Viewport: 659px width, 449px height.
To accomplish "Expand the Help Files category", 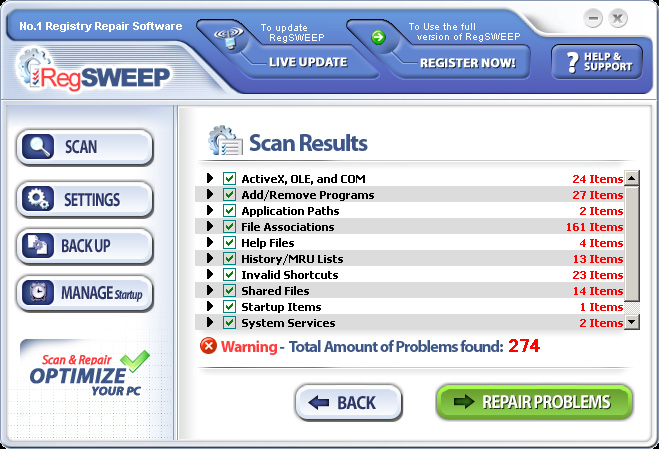I will click(x=210, y=242).
